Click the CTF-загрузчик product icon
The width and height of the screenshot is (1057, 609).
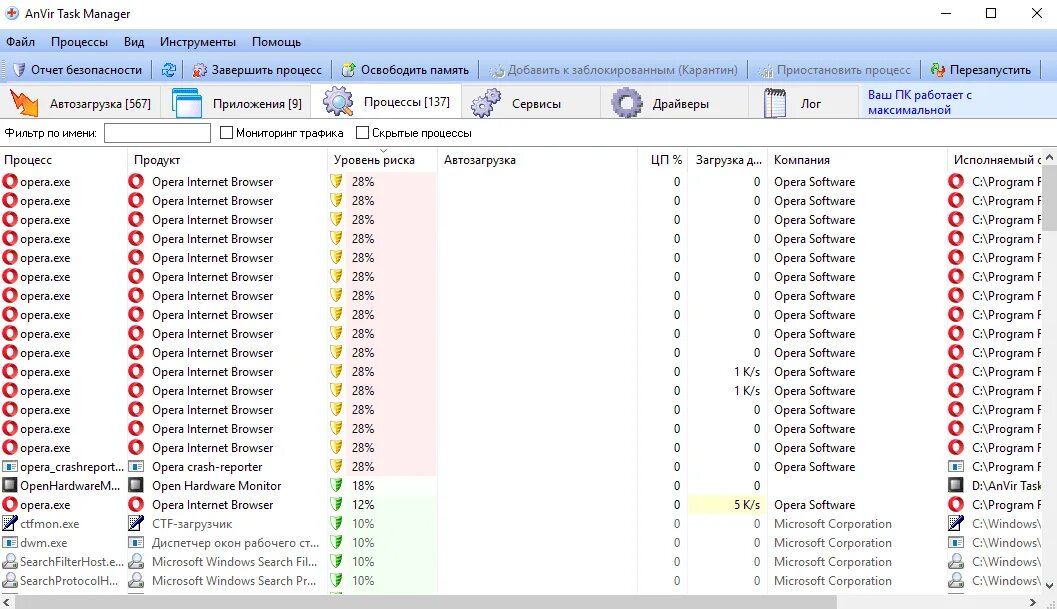136,523
